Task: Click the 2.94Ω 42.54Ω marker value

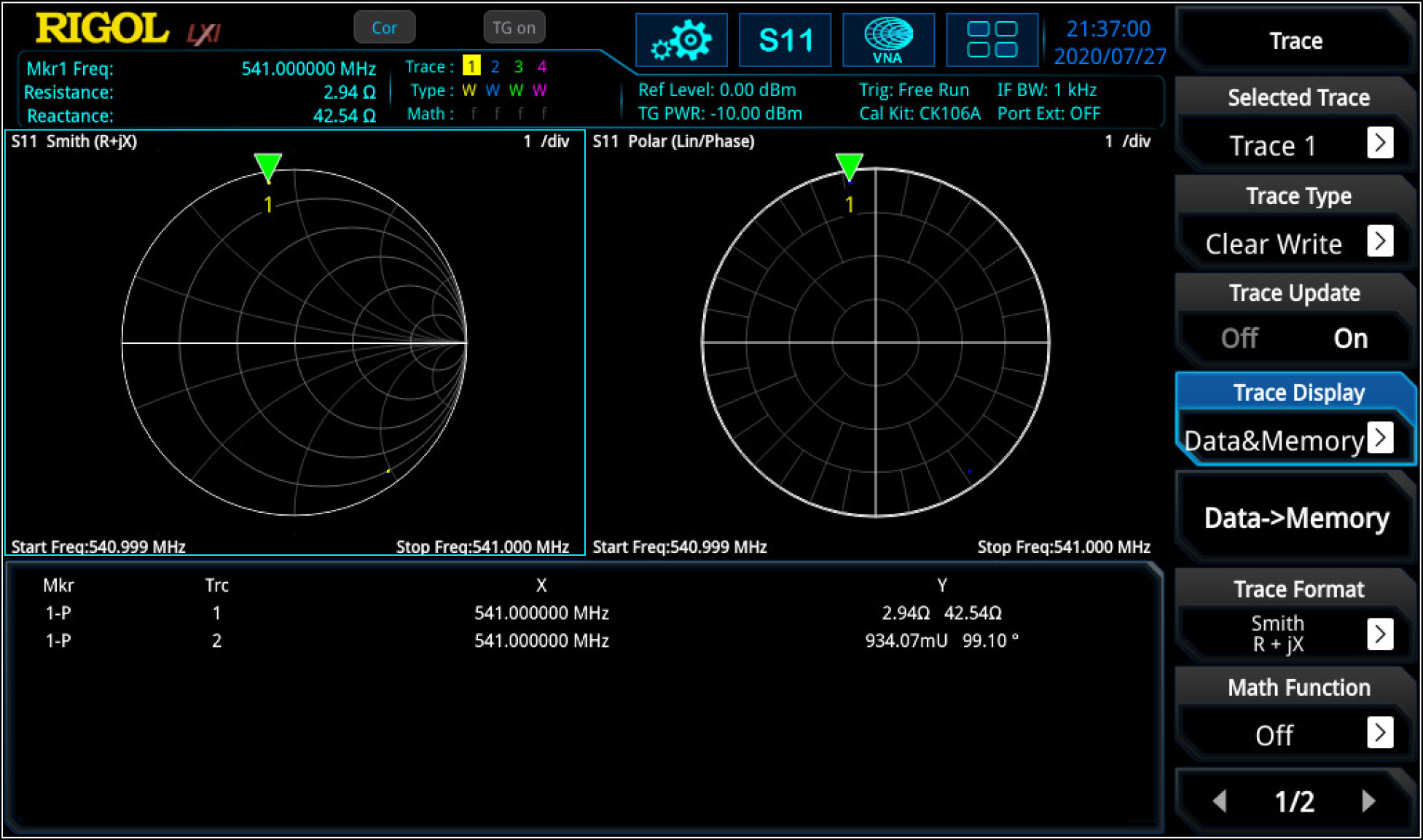Action: pos(941,613)
